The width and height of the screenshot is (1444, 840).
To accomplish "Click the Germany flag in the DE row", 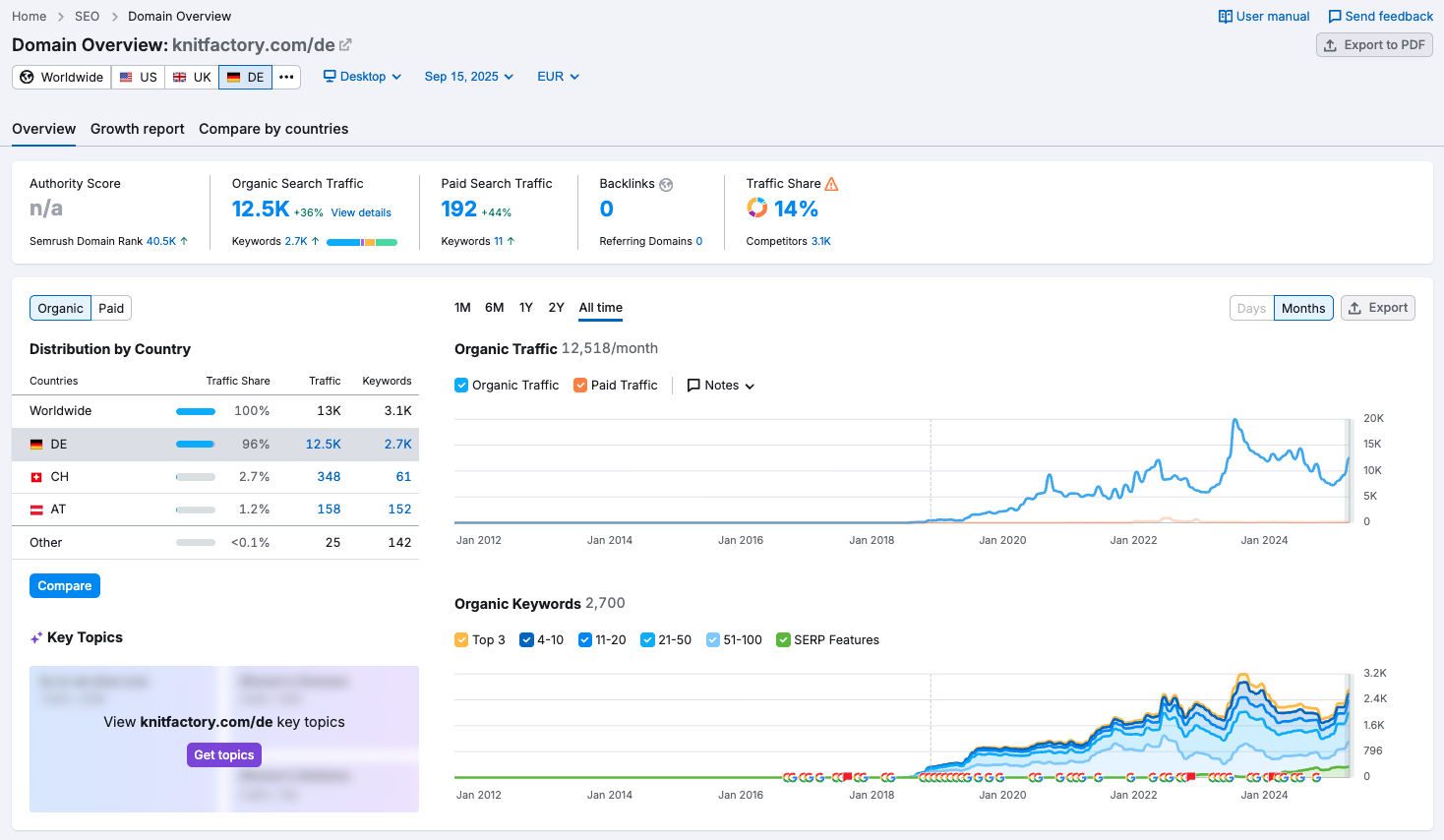I will 36,445.
